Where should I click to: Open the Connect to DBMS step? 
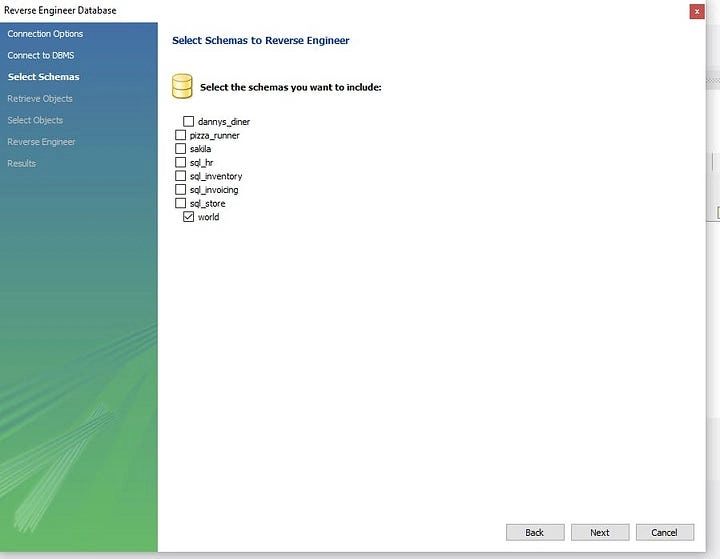coord(41,55)
